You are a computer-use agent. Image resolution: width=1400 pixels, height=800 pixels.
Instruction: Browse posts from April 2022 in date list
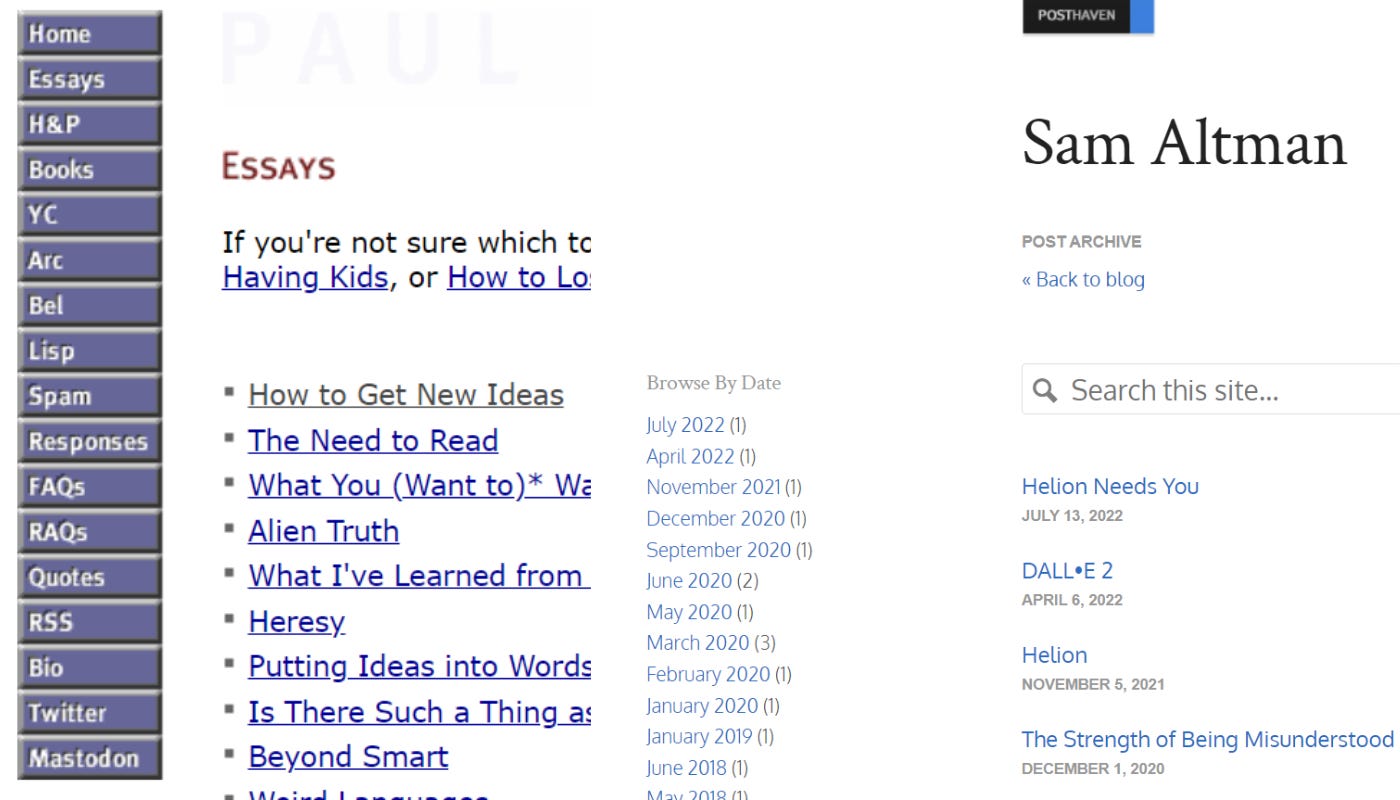(x=690, y=456)
